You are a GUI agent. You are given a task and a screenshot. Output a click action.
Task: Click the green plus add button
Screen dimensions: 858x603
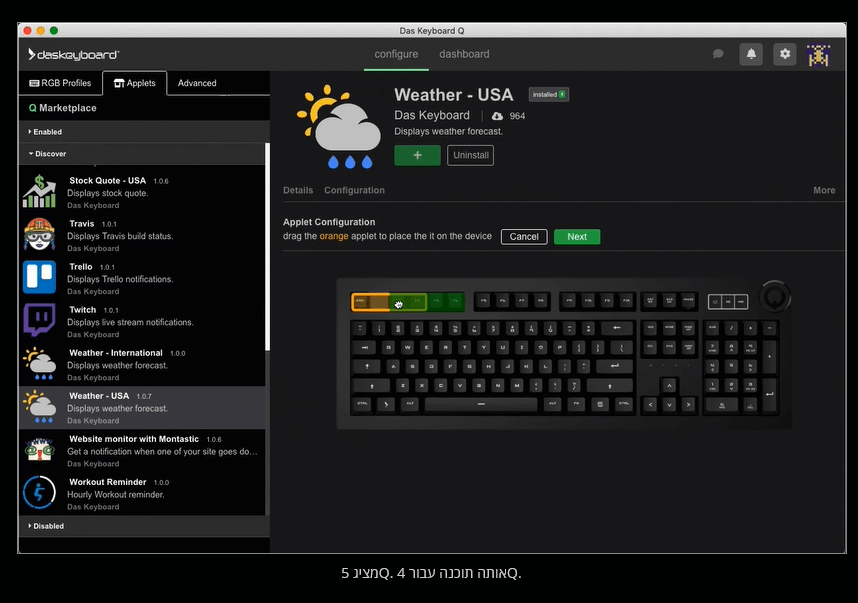pyautogui.click(x=417, y=155)
